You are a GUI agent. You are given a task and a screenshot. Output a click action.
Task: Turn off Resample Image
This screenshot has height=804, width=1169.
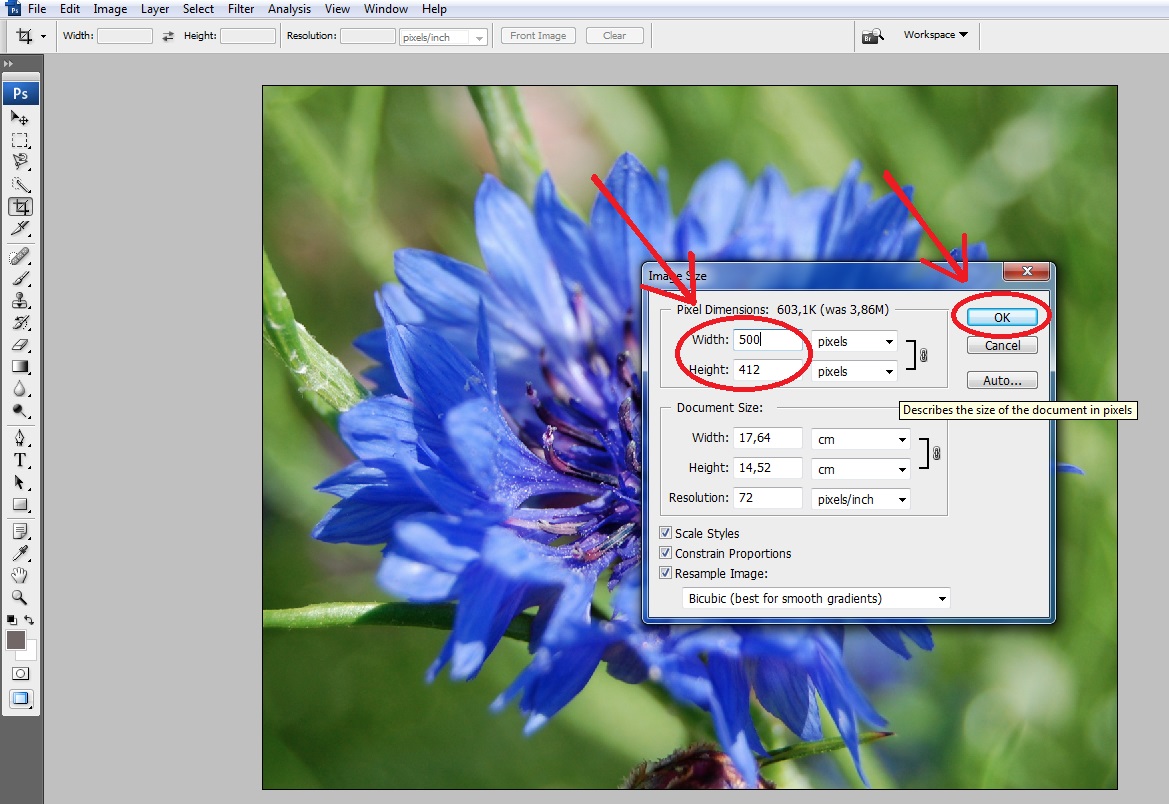[666, 572]
